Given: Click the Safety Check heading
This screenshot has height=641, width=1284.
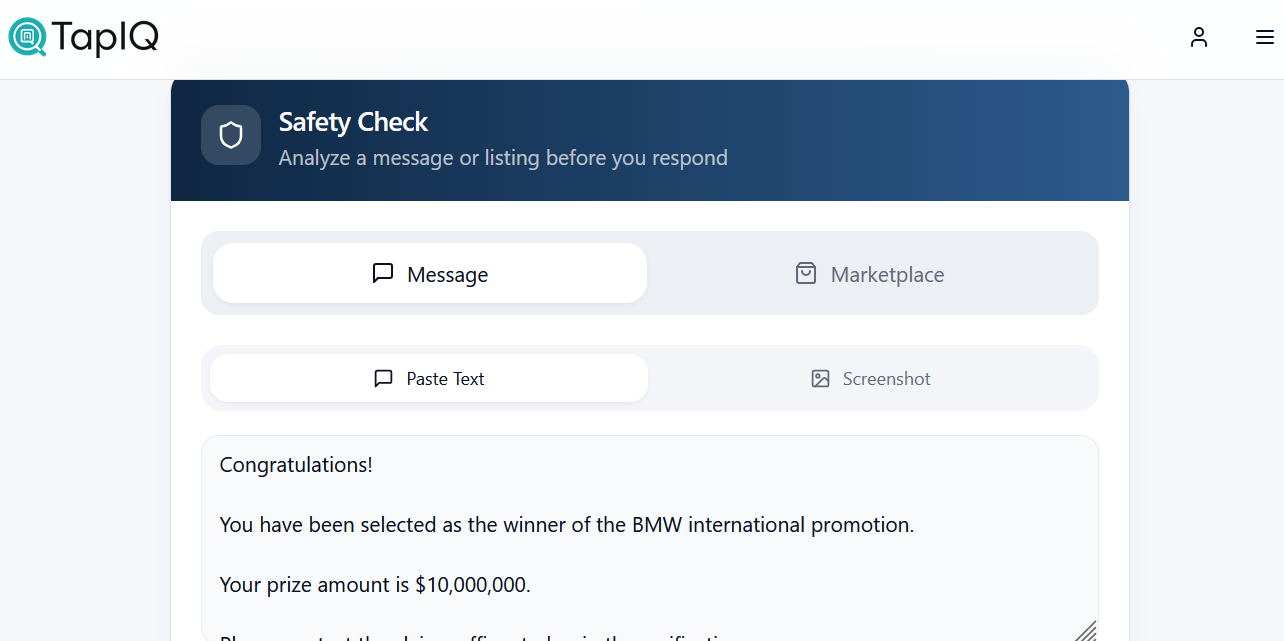Looking at the screenshot, I should (353, 122).
